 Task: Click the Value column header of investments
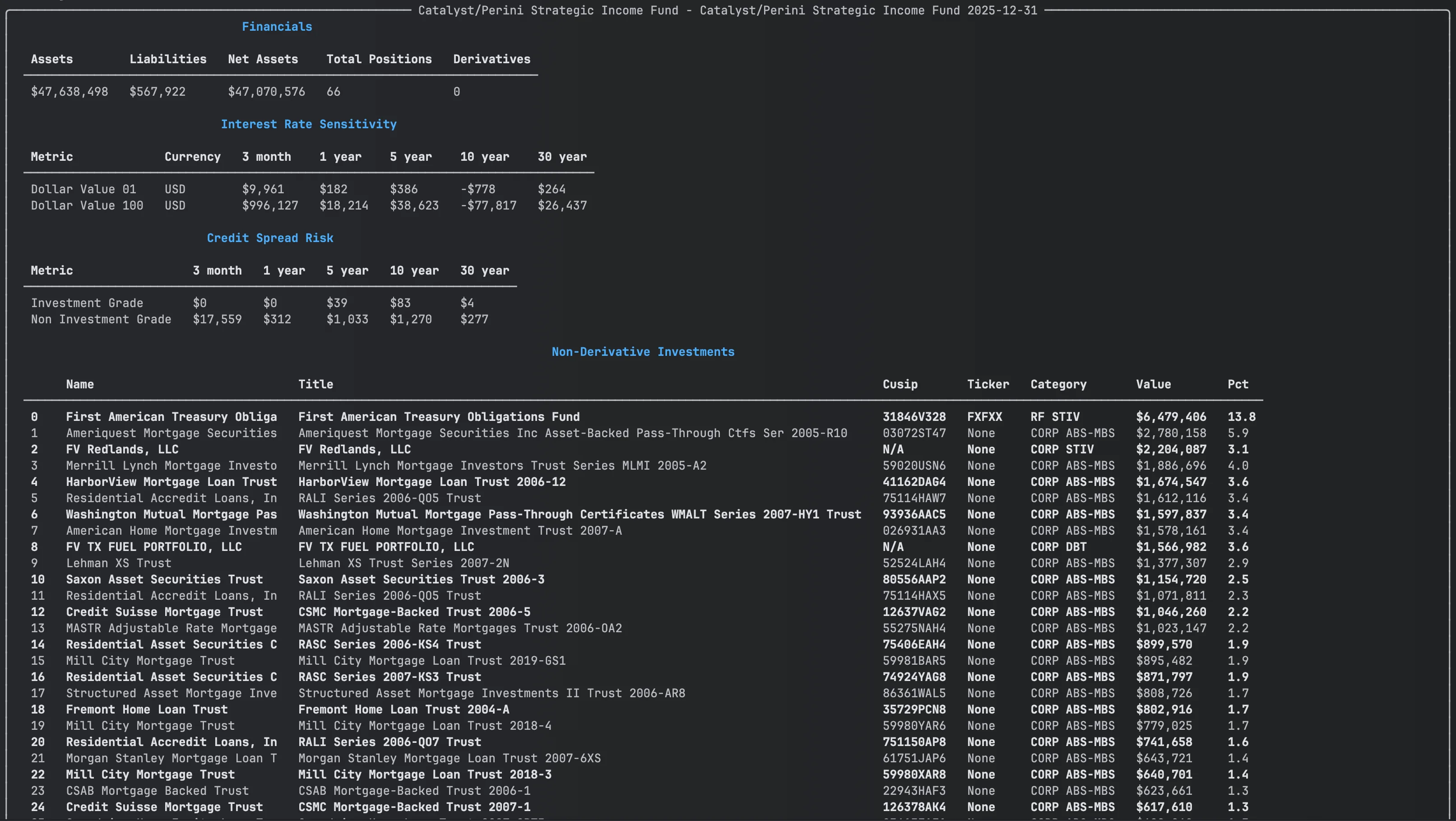1154,384
